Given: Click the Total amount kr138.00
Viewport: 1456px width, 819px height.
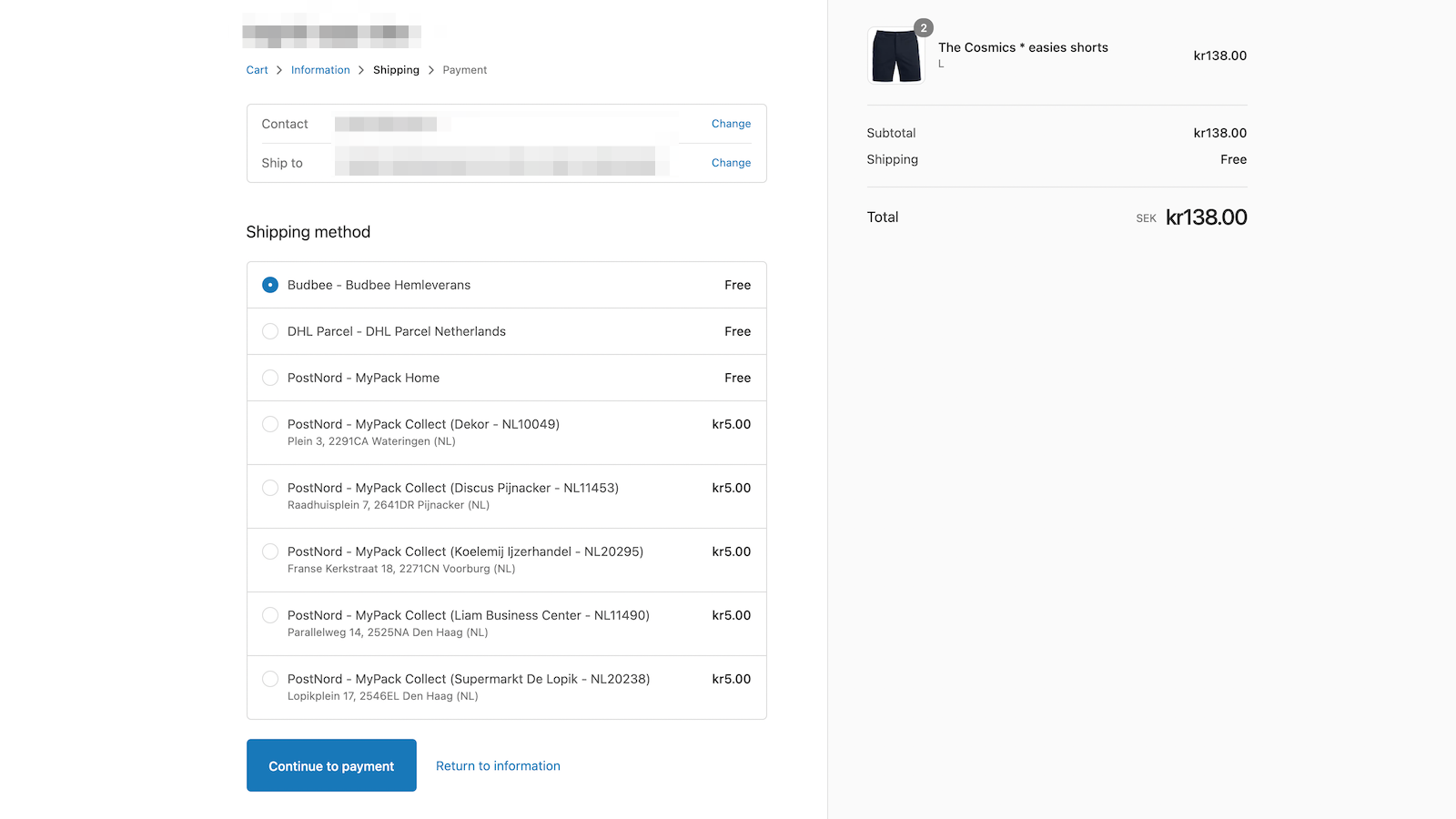Looking at the screenshot, I should click(1207, 217).
